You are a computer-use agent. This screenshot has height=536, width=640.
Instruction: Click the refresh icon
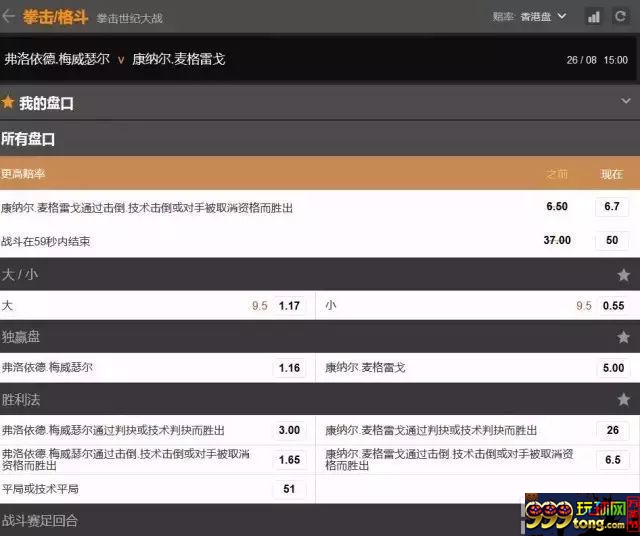tap(620, 16)
